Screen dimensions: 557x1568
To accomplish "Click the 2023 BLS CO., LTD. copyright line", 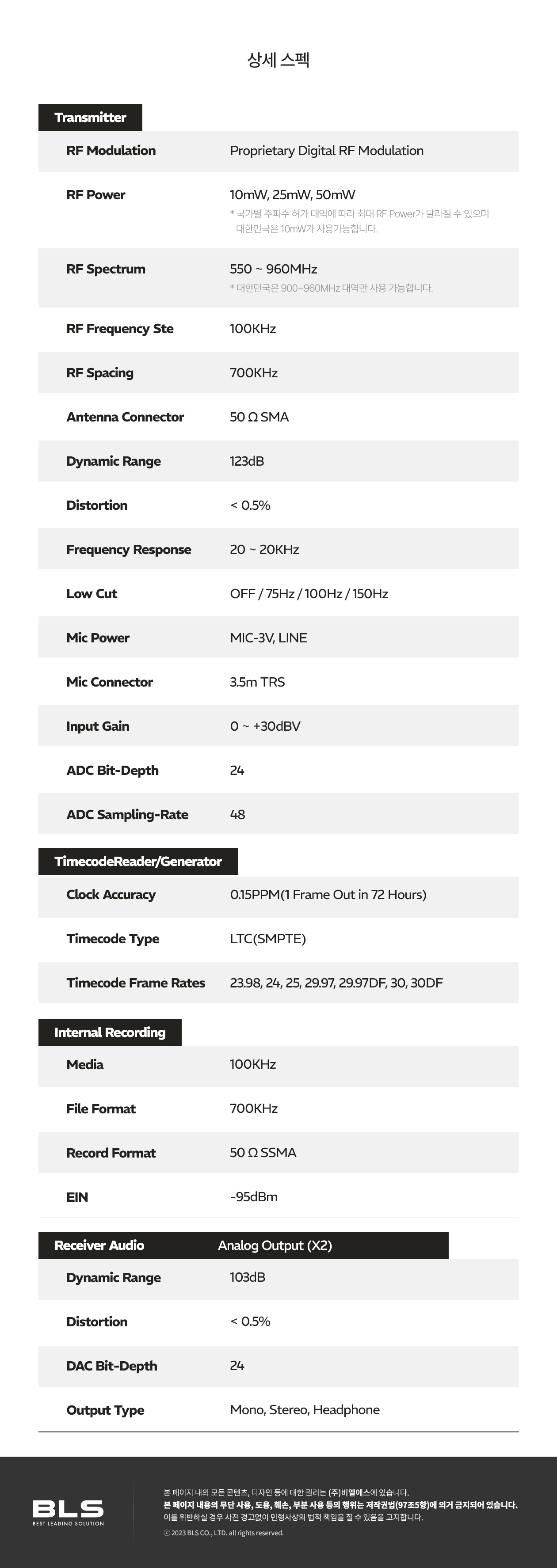I will (x=223, y=1533).
